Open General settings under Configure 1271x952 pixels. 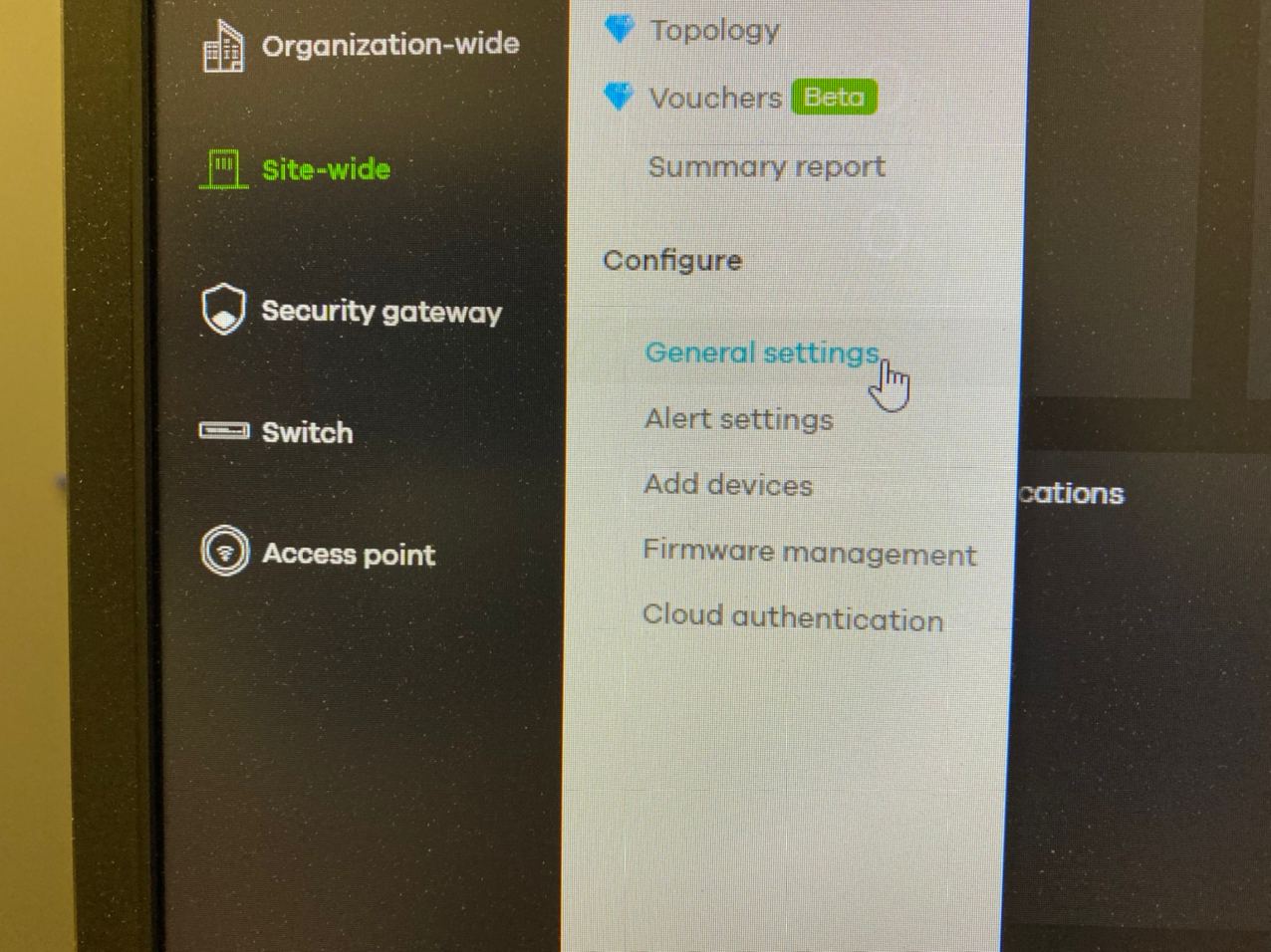(762, 353)
